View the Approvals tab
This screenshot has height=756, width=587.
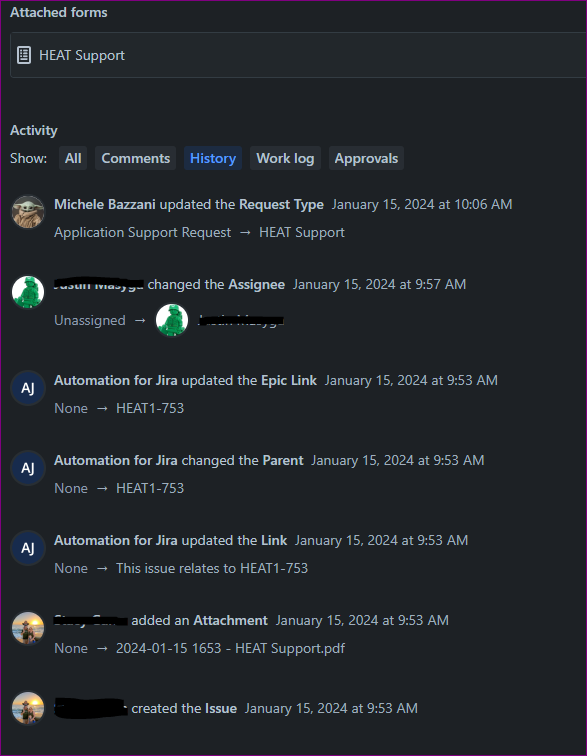[366, 158]
